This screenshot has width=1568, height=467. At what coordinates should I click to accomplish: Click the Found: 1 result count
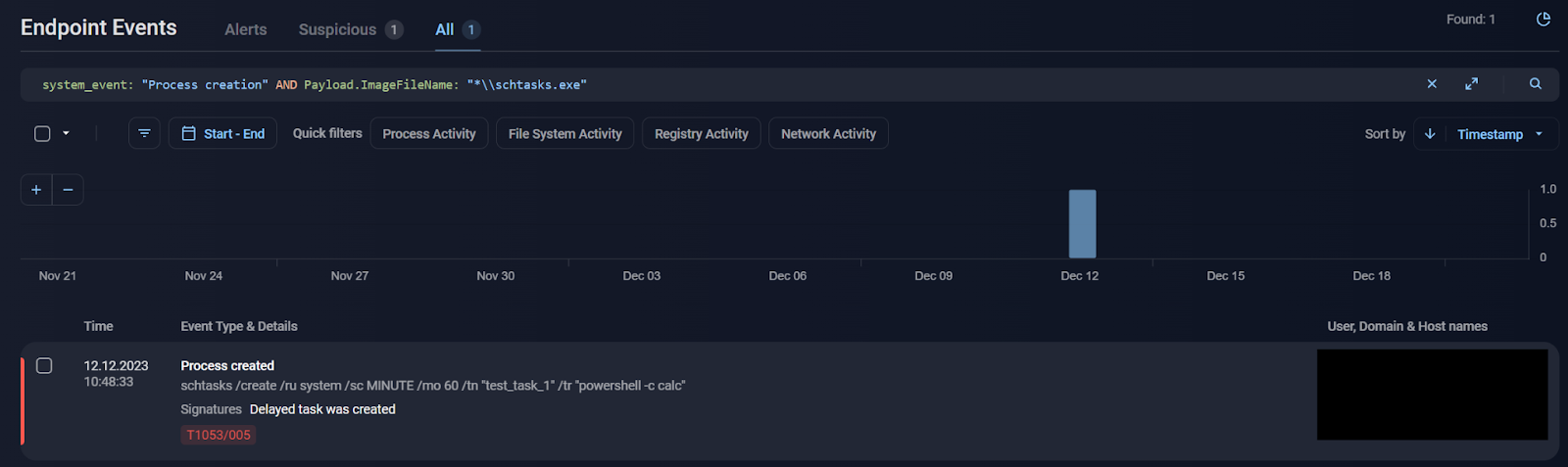coord(1471,20)
